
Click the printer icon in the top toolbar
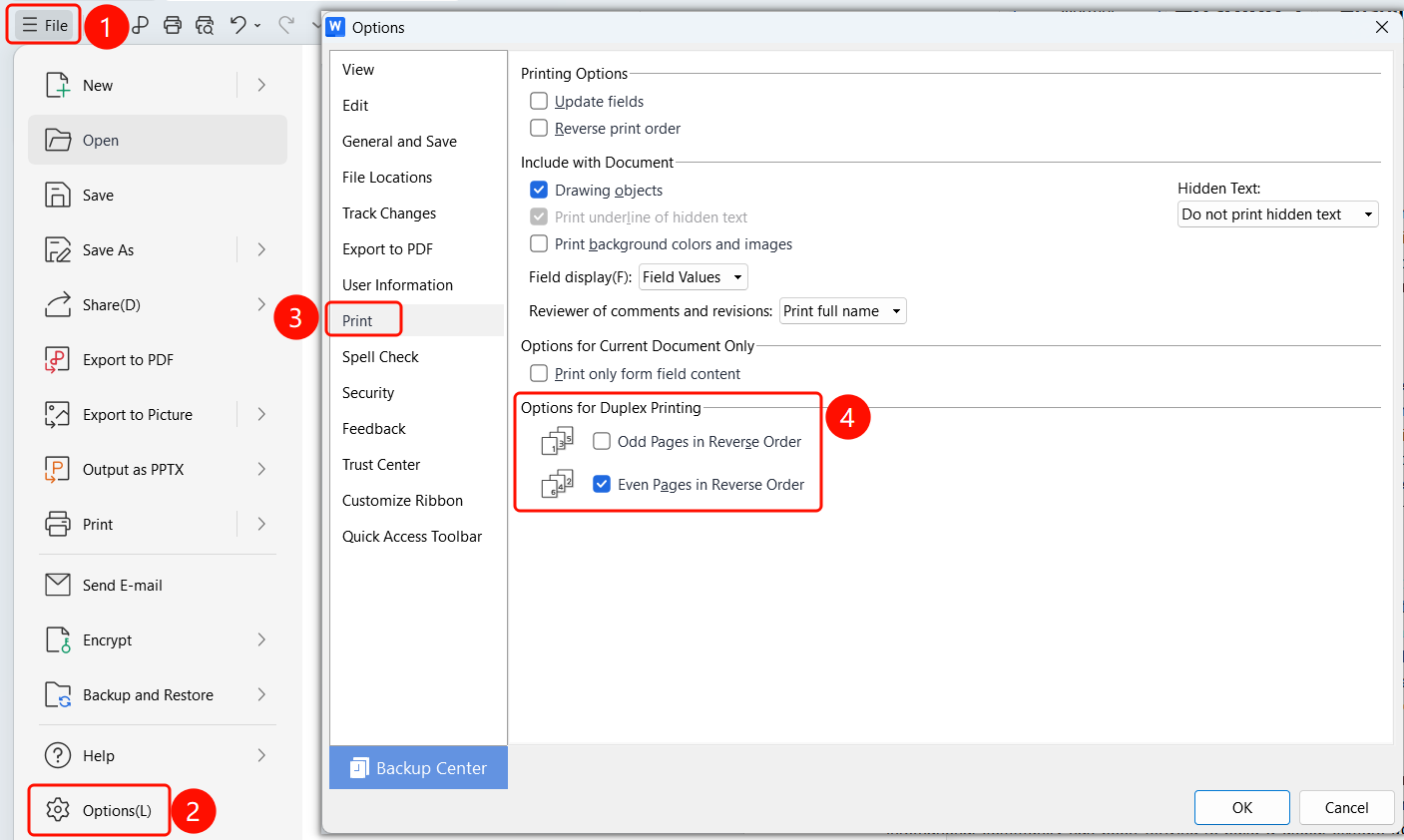173,25
